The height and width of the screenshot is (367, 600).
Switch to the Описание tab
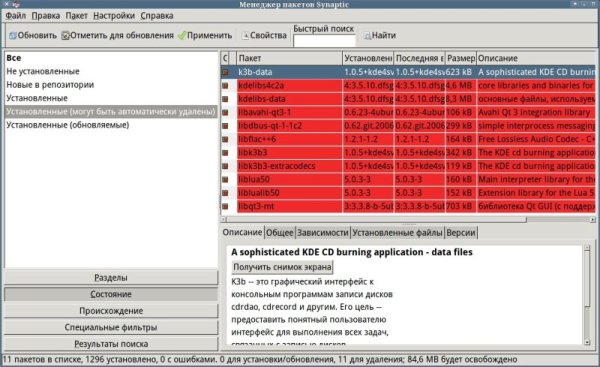[x=242, y=232]
